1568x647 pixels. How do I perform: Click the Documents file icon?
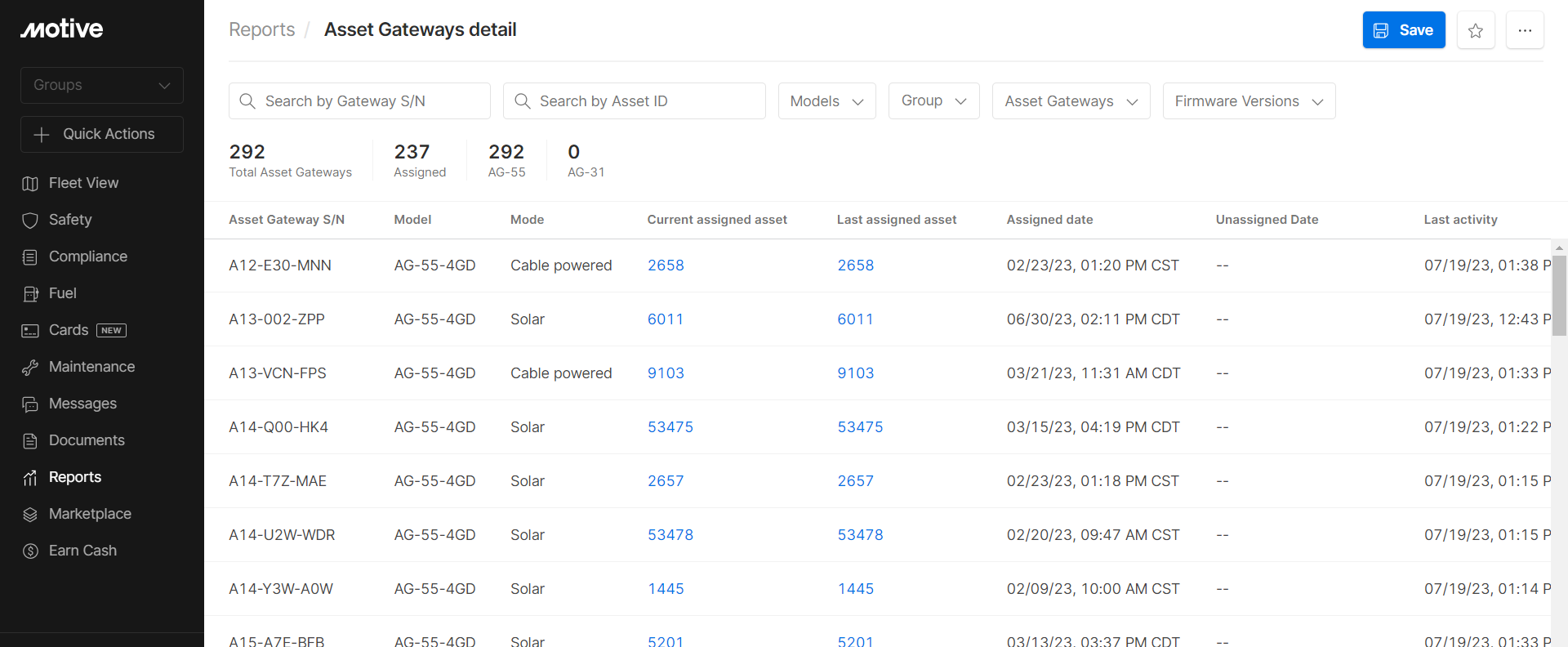30,441
